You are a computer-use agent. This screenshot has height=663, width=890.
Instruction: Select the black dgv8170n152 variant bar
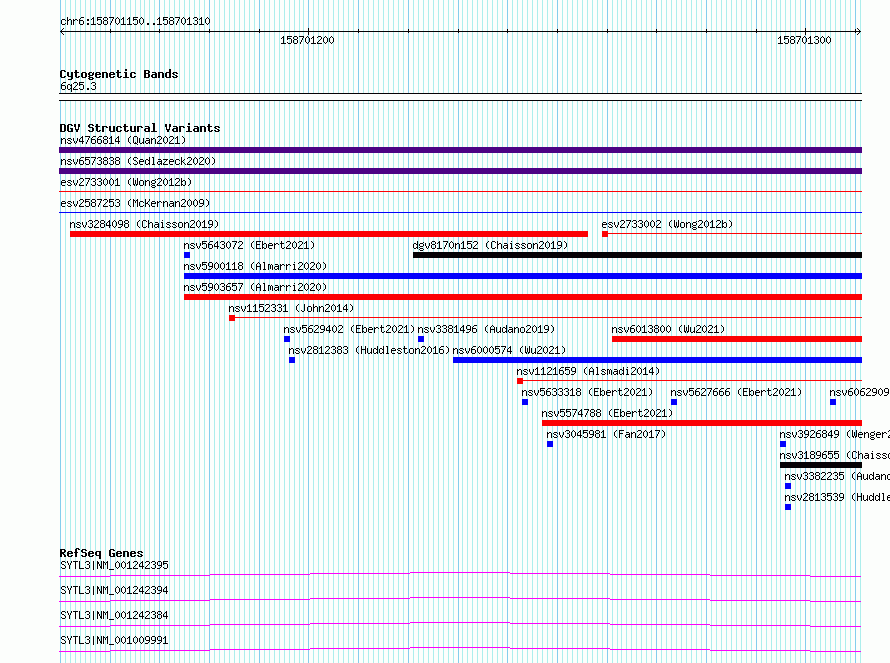click(x=637, y=255)
